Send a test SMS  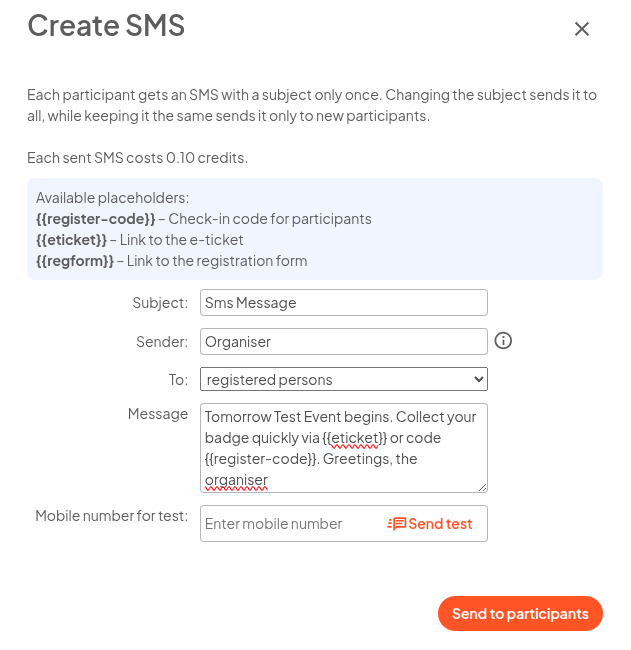tap(430, 524)
